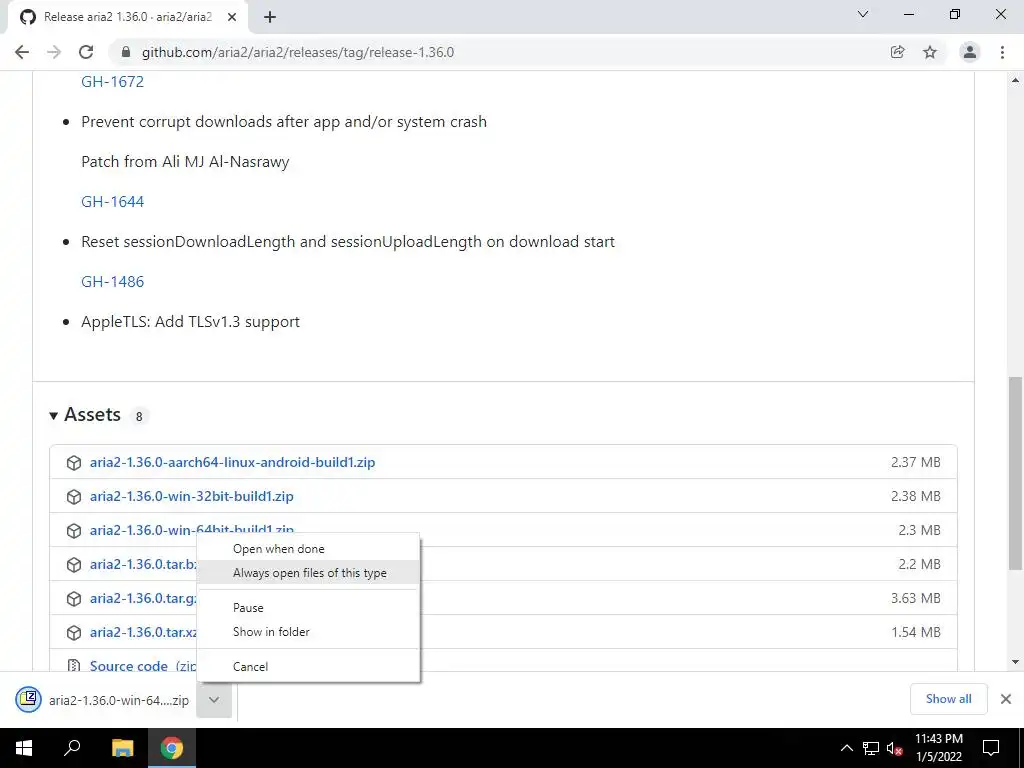Click package icon beside win-32bit zip
1024x768 pixels.
(x=74, y=496)
